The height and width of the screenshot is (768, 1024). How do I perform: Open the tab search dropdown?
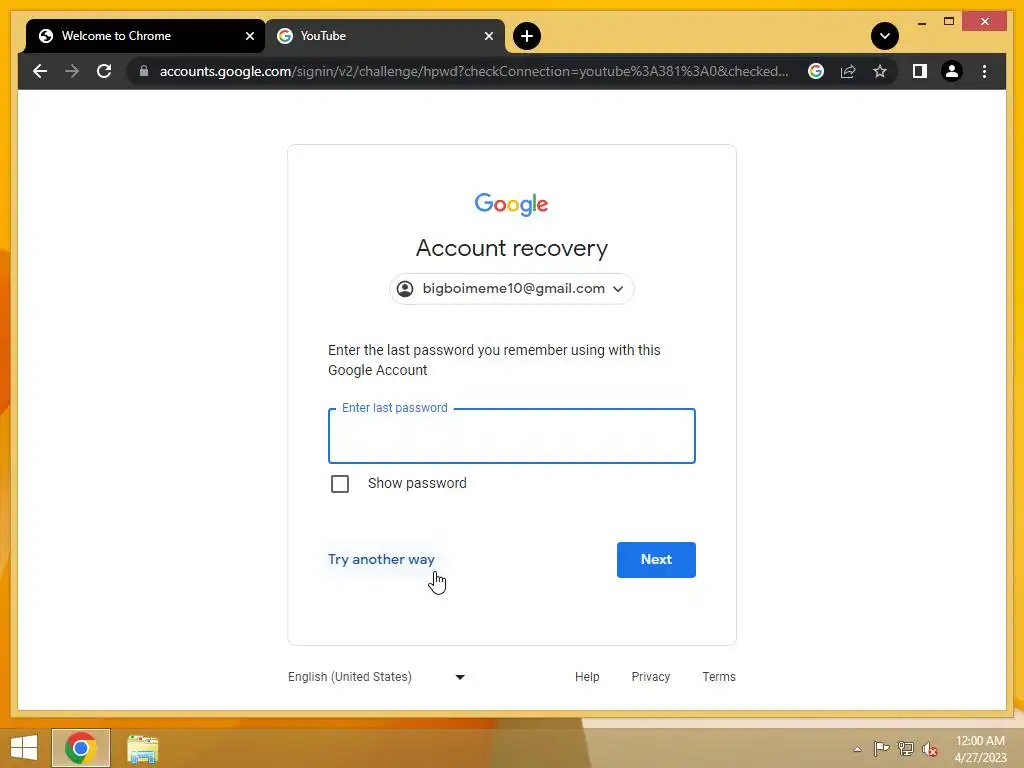pos(884,36)
